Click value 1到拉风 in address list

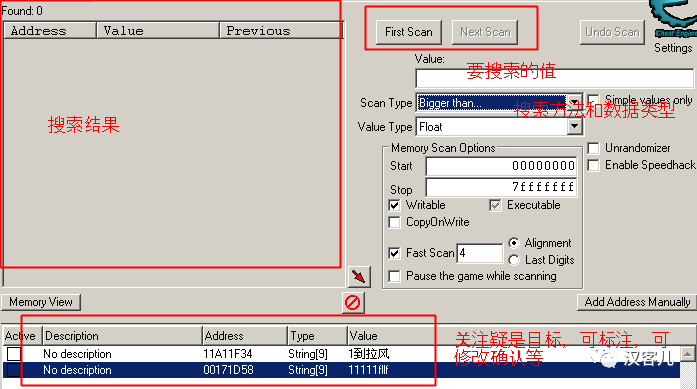pyautogui.click(x=369, y=354)
